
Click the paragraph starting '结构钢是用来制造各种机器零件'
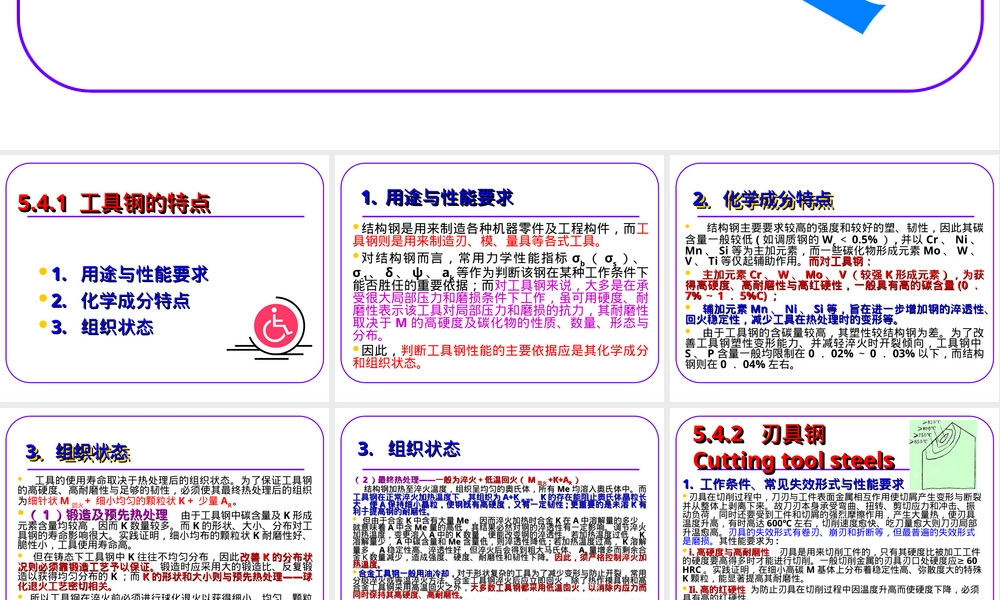tap(501, 235)
